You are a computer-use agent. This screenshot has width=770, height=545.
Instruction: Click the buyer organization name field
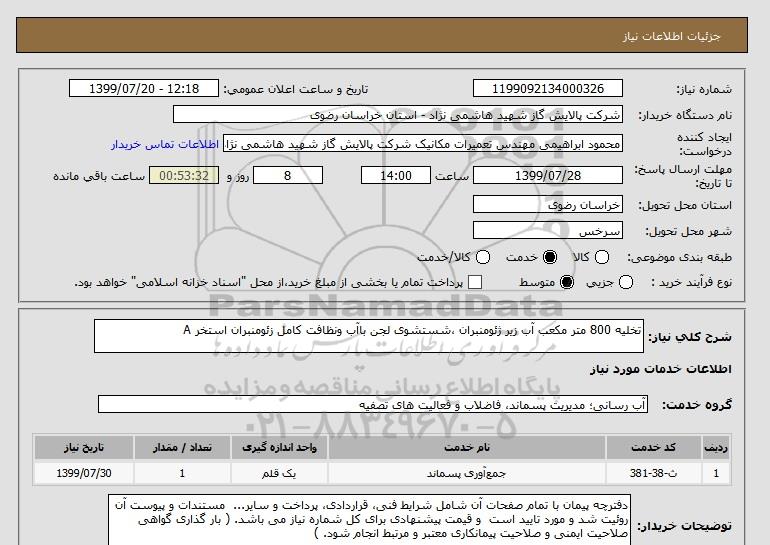click(x=398, y=115)
